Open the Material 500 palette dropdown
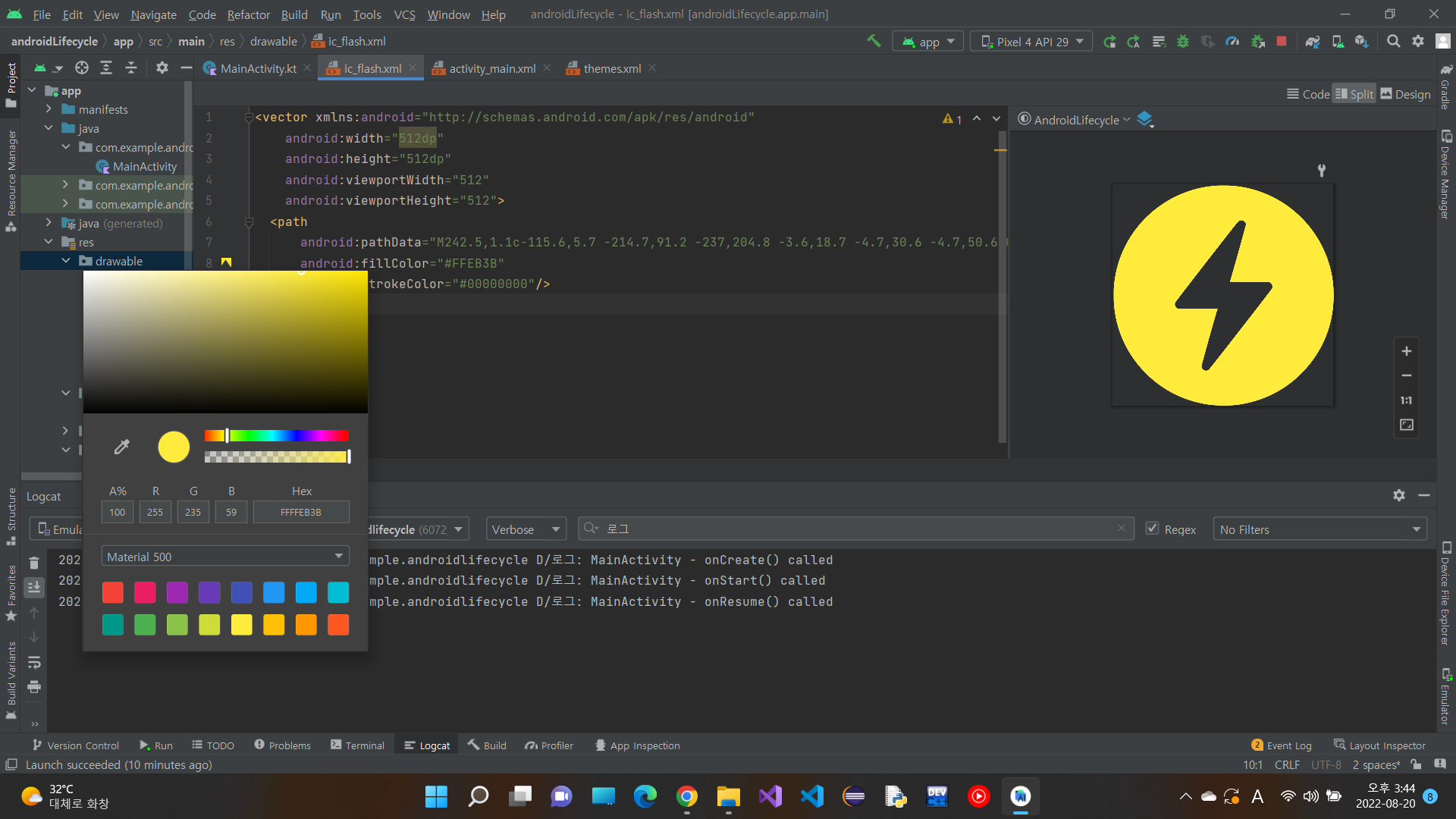This screenshot has height=819, width=1456. [225, 557]
